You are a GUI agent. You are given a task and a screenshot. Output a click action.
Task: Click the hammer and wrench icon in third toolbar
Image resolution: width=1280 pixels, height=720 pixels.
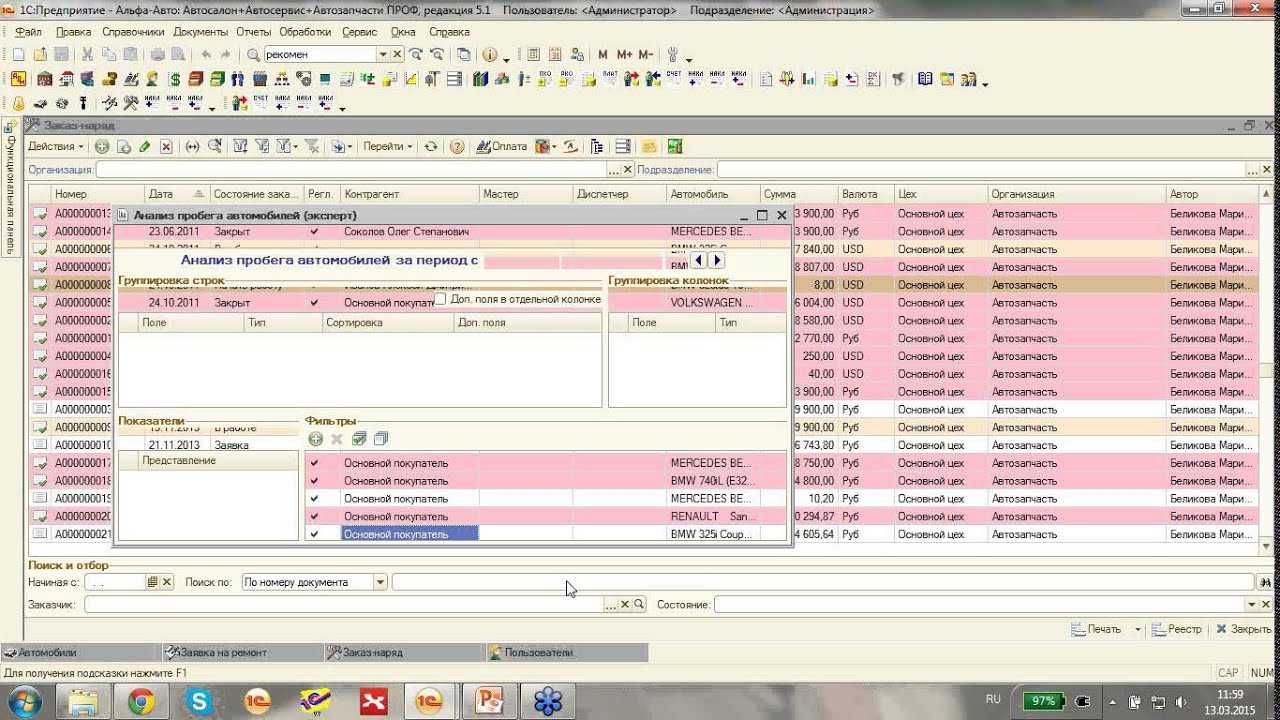(x=130, y=103)
